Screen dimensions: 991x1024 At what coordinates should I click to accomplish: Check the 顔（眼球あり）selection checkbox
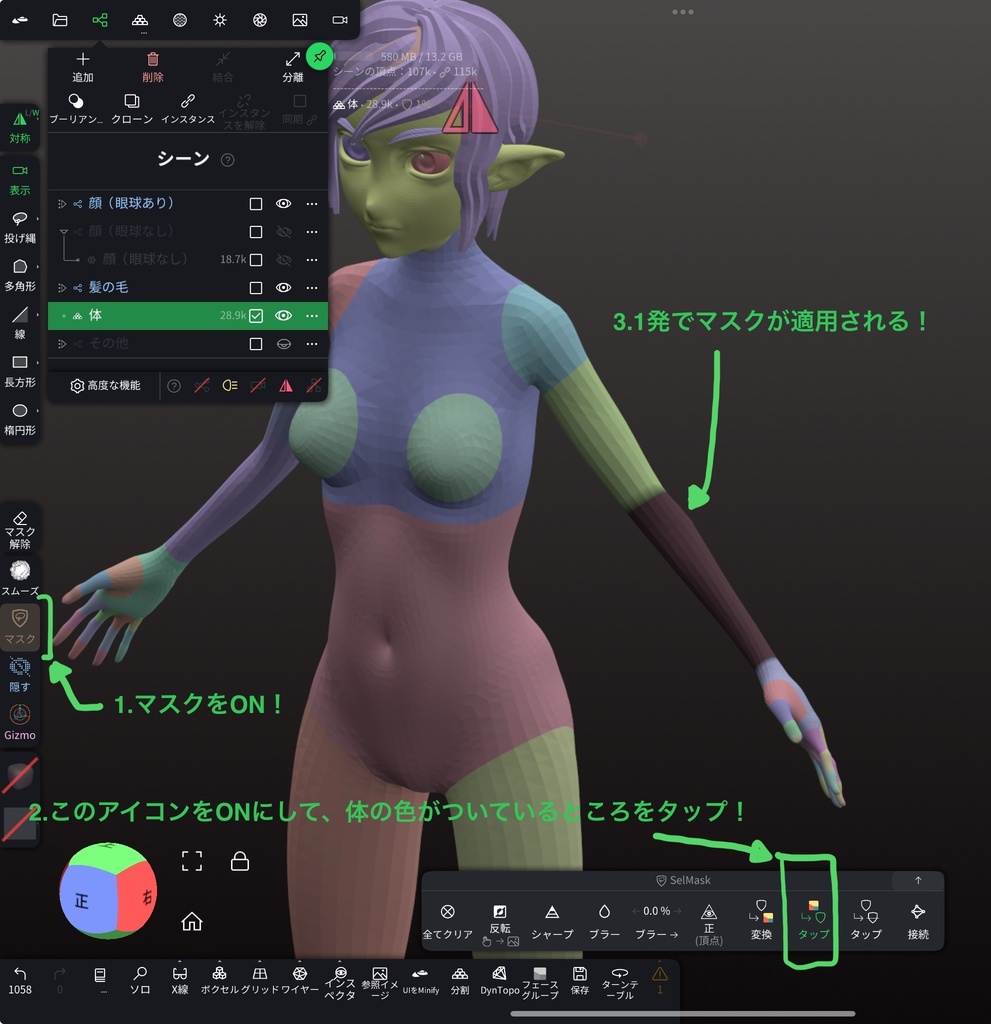pyautogui.click(x=256, y=203)
